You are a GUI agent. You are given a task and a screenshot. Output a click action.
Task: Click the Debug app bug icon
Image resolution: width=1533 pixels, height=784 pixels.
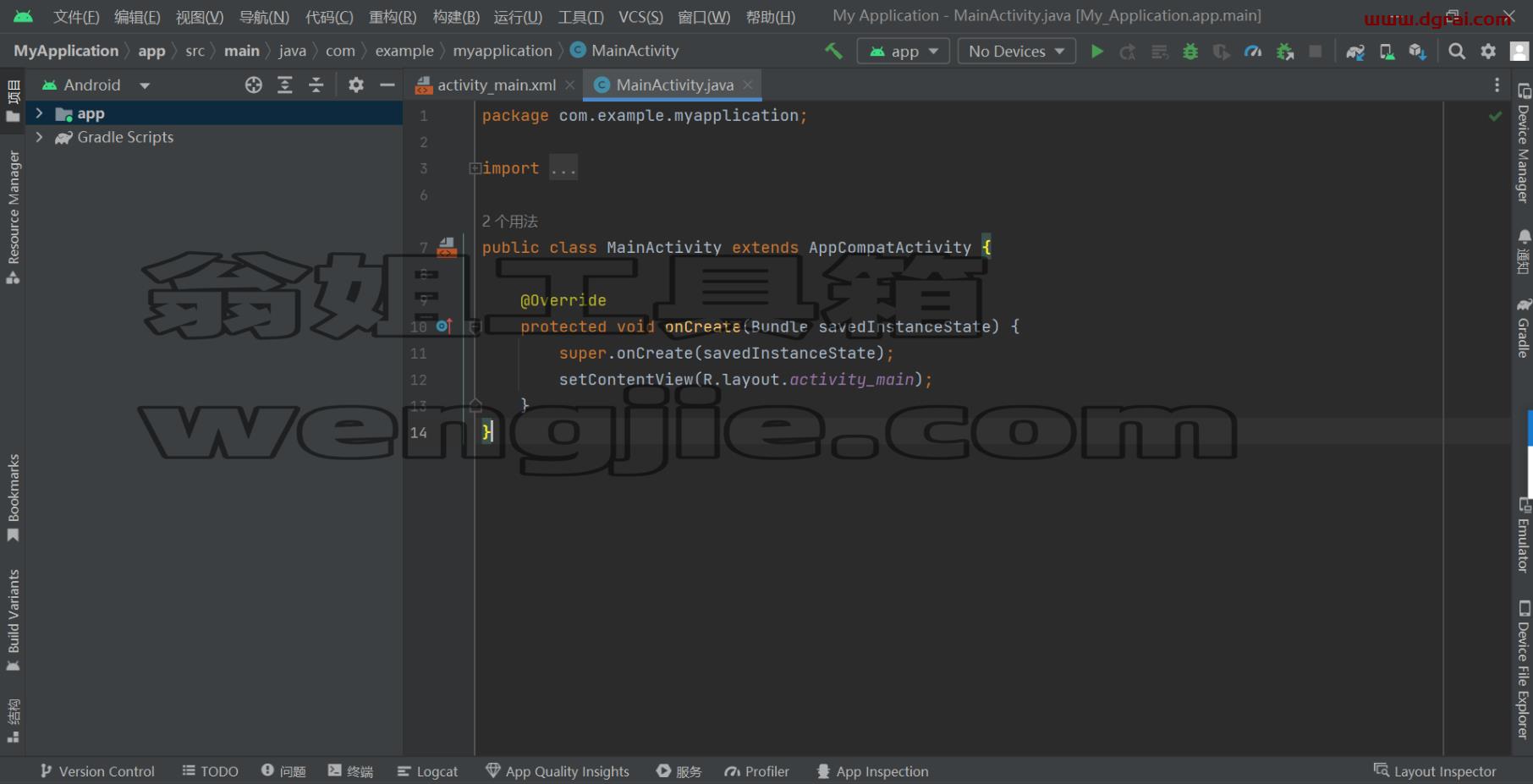[1190, 52]
